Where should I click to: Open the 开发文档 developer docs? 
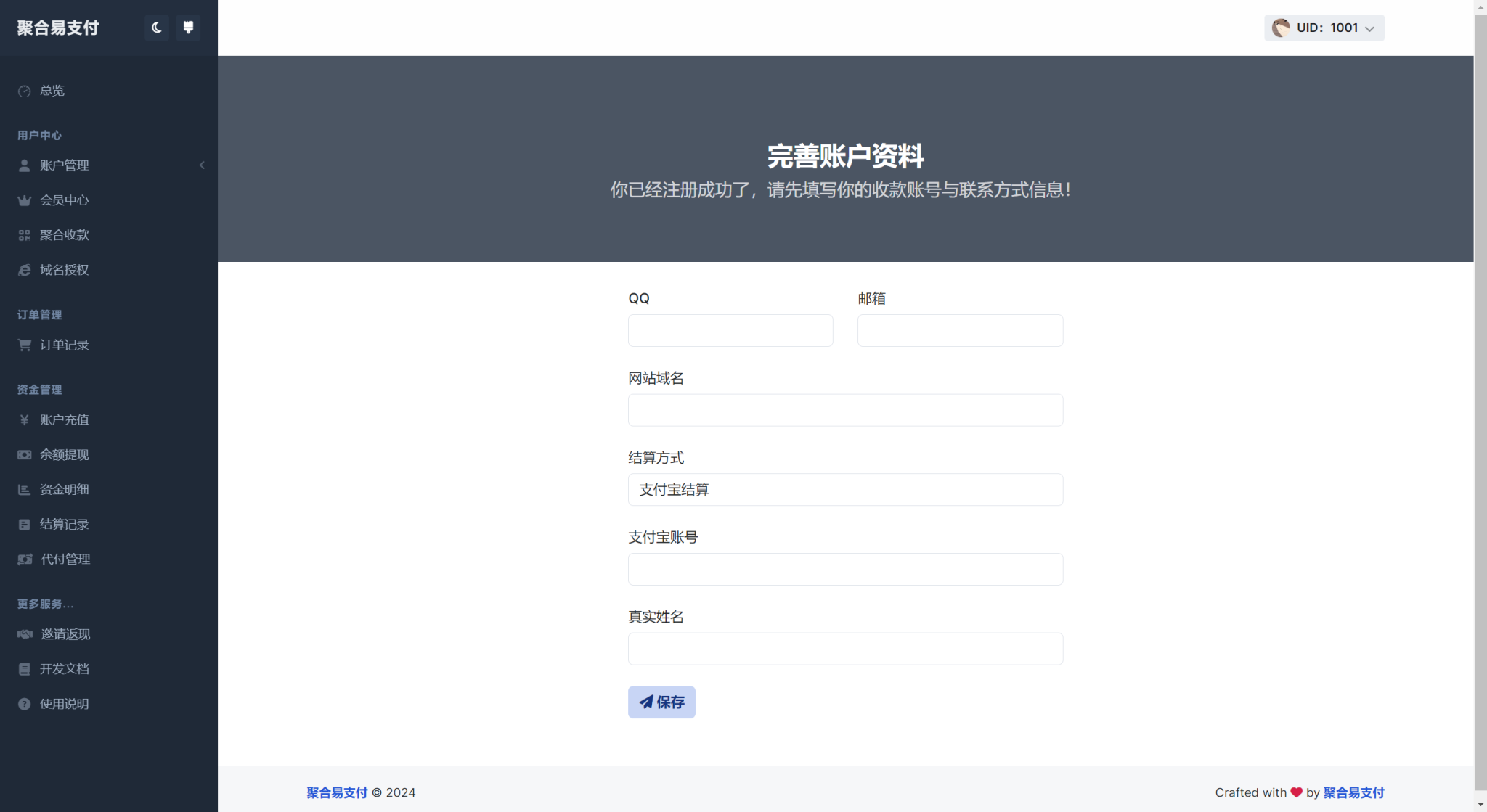(x=64, y=668)
